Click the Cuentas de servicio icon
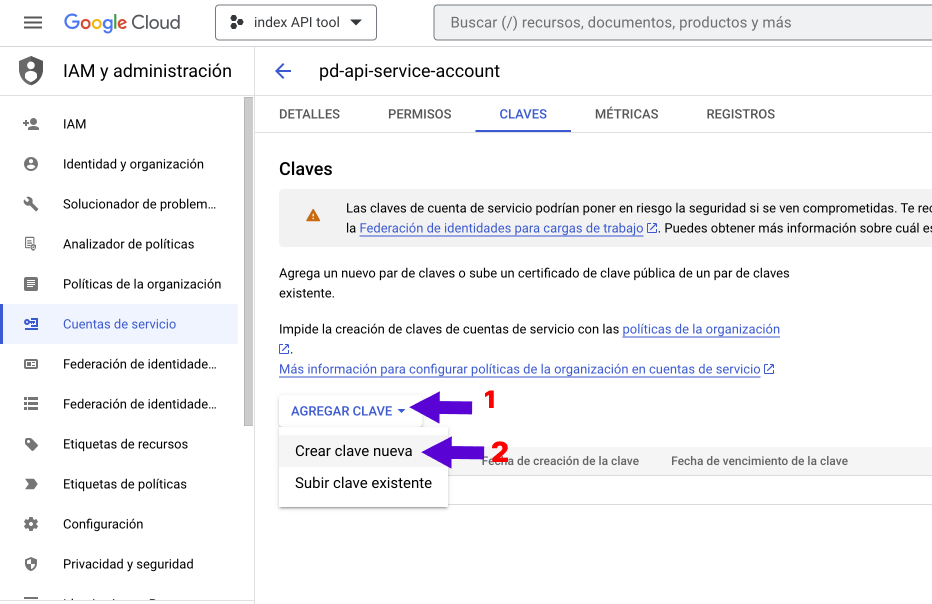The width and height of the screenshot is (932, 604). pyautogui.click(x=31, y=324)
